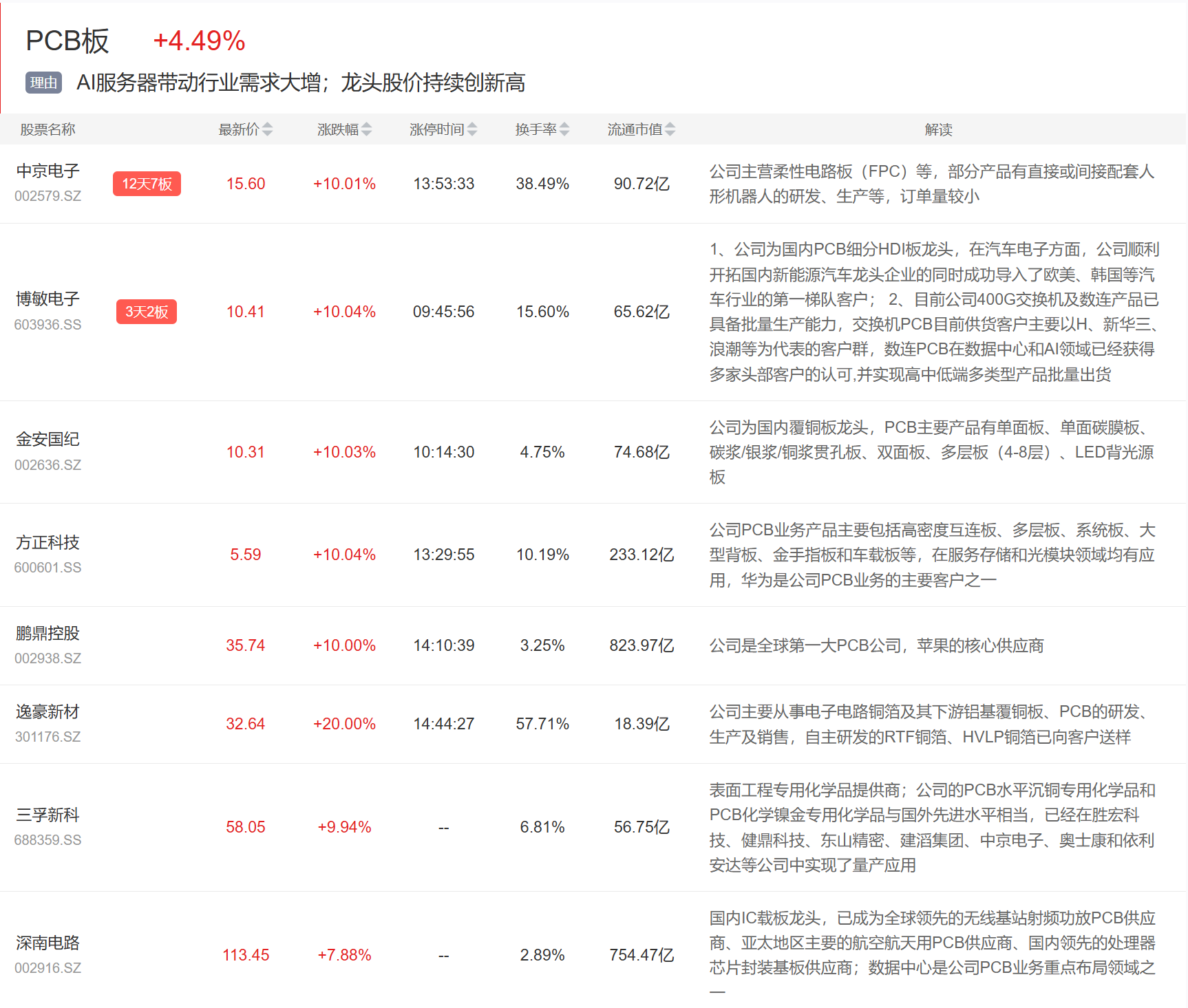
Task: Open the 三孚新科 stock link
Action: 48,815
